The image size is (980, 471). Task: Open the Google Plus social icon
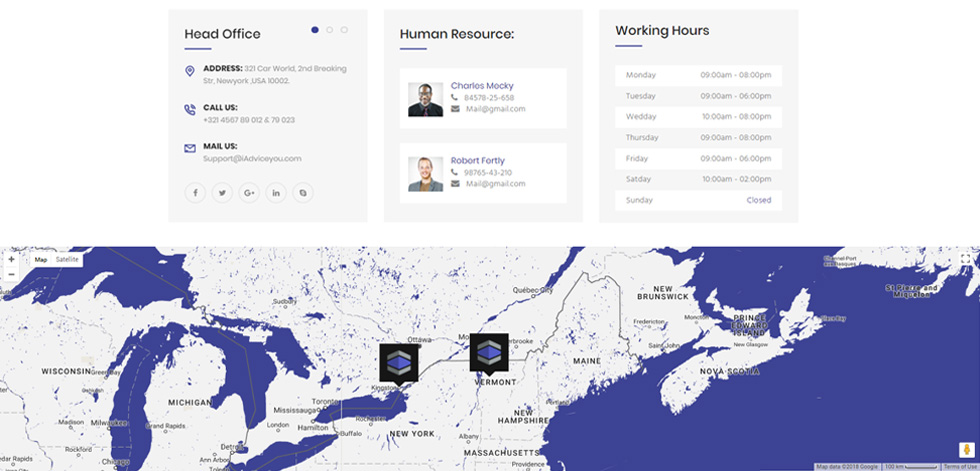249,193
